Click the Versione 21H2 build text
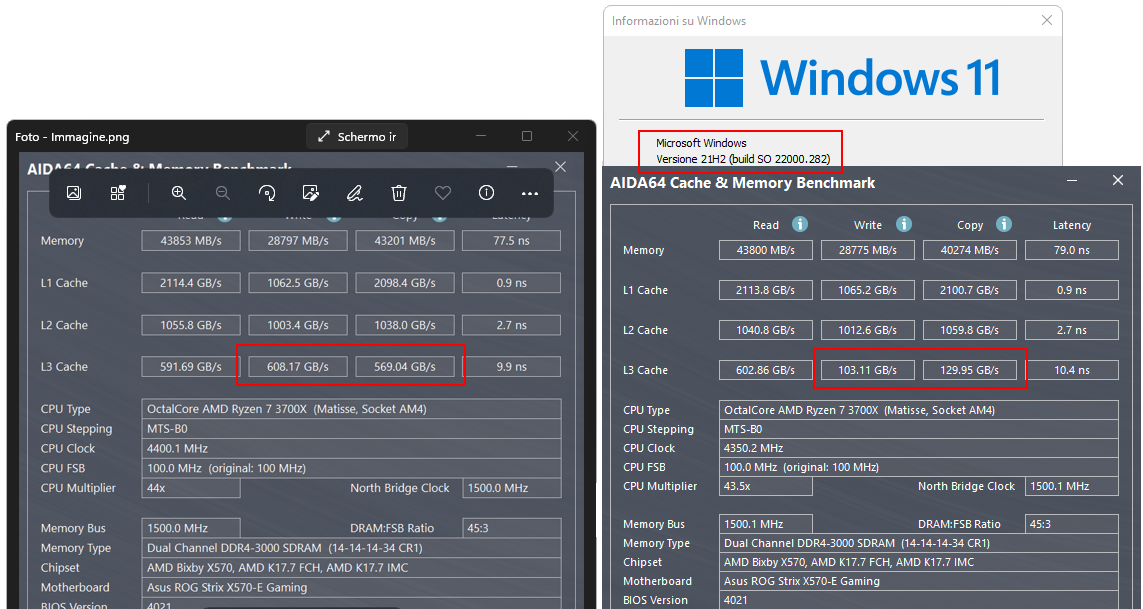Viewport: 1143px width, 609px height. [x=743, y=159]
